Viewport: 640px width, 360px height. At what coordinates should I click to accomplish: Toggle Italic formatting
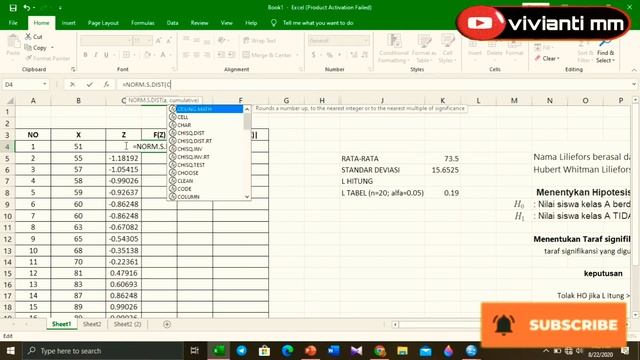(x=96, y=55)
